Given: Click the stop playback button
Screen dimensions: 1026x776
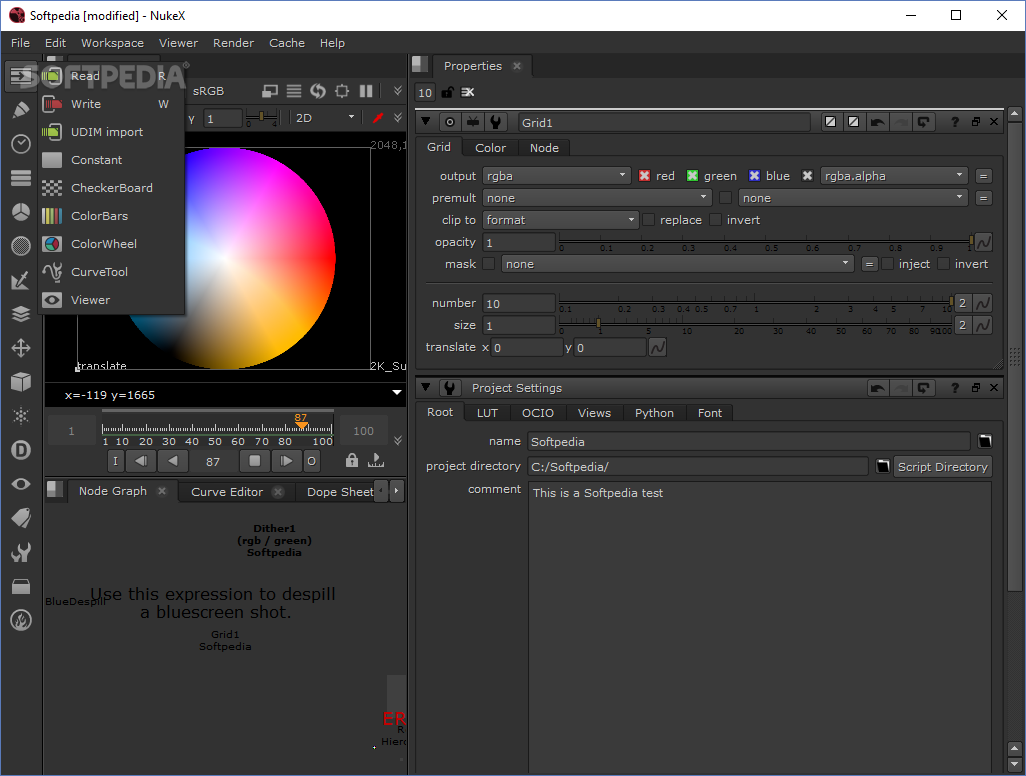Looking at the screenshot, I should 255,461.
